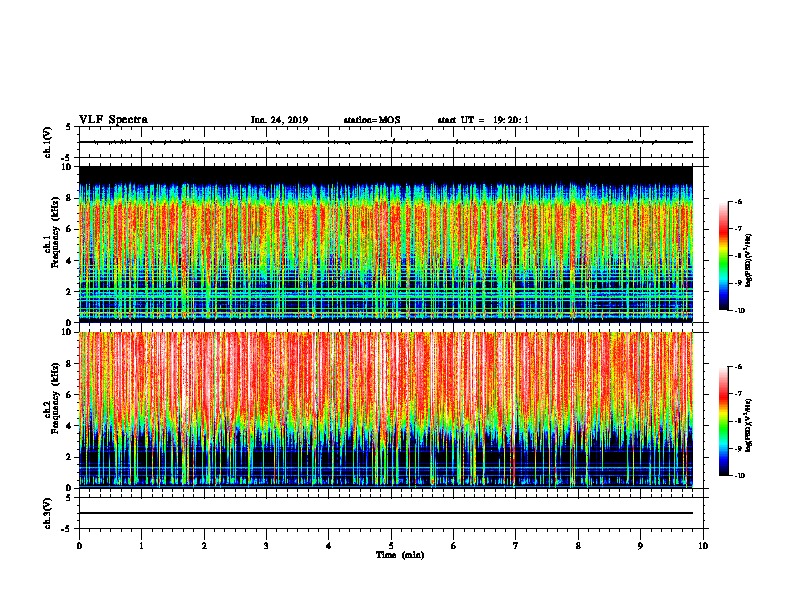Click time-axis tick label '9' at bottom
Image resolution: width=792 pixels, height=612 pixels.
point(640,545)
